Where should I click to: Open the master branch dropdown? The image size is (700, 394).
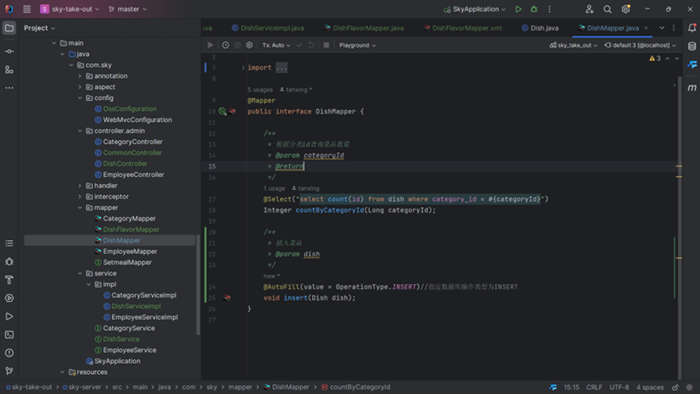click(128, 9)
